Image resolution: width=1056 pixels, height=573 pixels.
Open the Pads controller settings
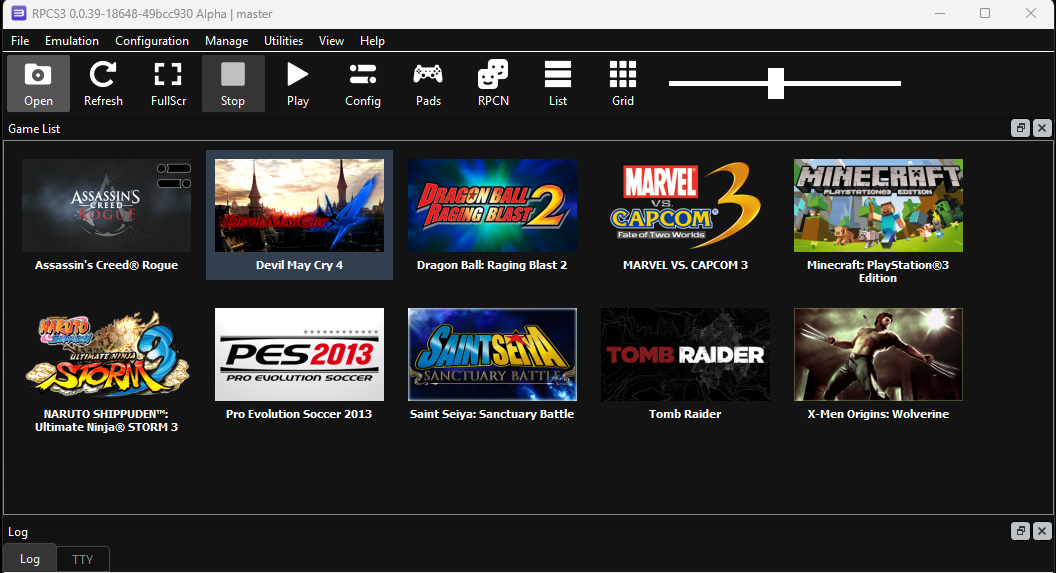point(428,83)
